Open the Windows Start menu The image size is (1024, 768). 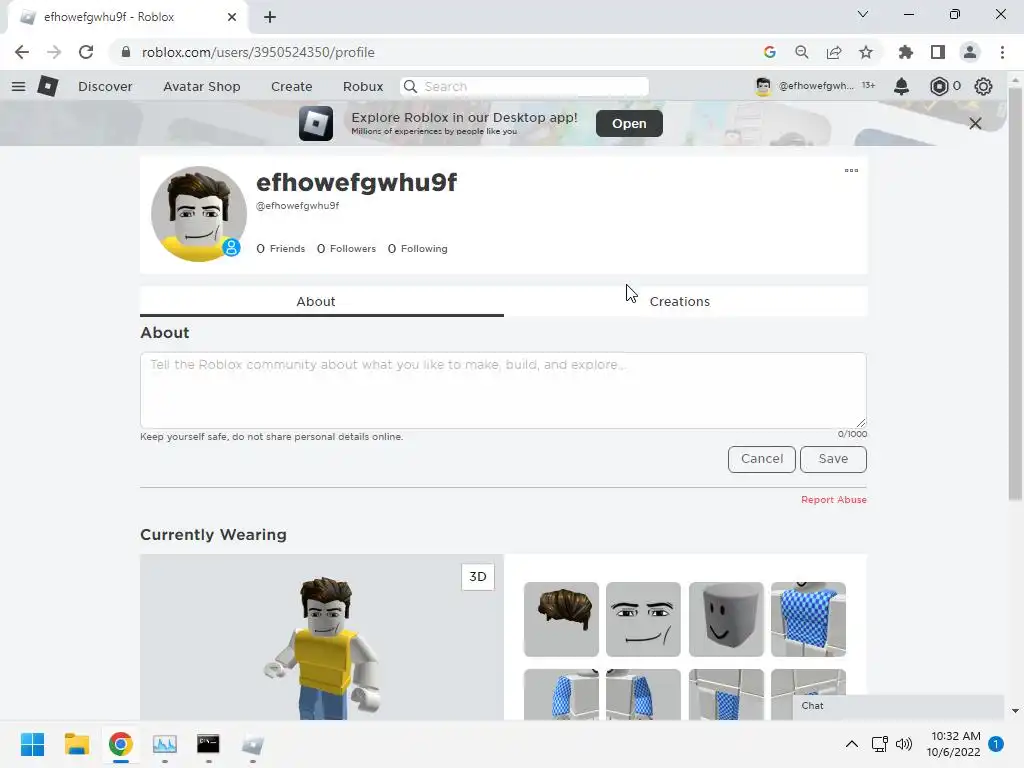32,744
